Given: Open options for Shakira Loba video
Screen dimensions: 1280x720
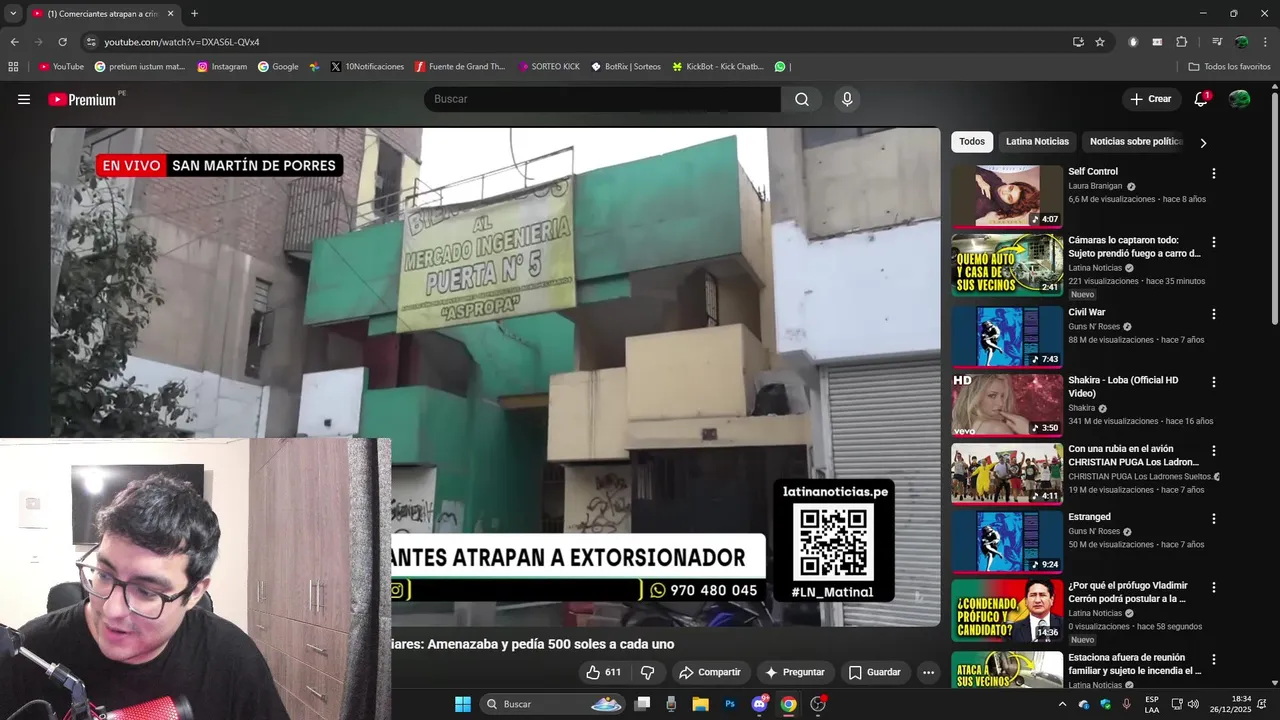Looking at the screenshot, I should tap(1214, 382).
